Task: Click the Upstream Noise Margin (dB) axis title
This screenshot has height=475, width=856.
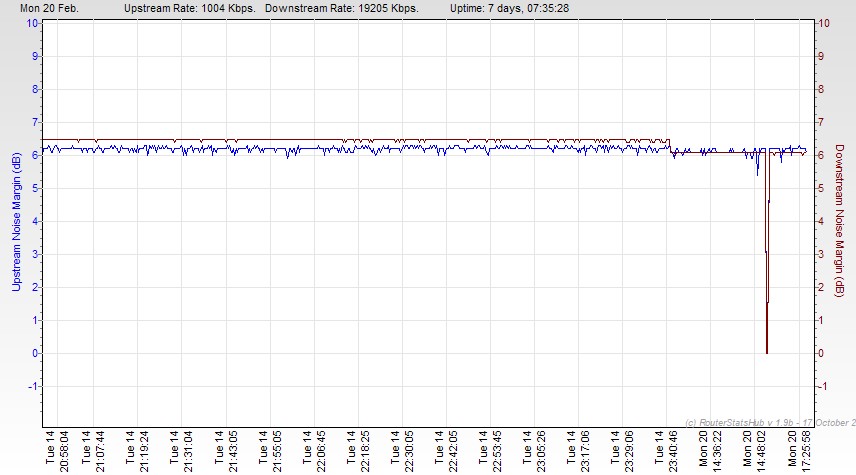Action: click(17, 218)
